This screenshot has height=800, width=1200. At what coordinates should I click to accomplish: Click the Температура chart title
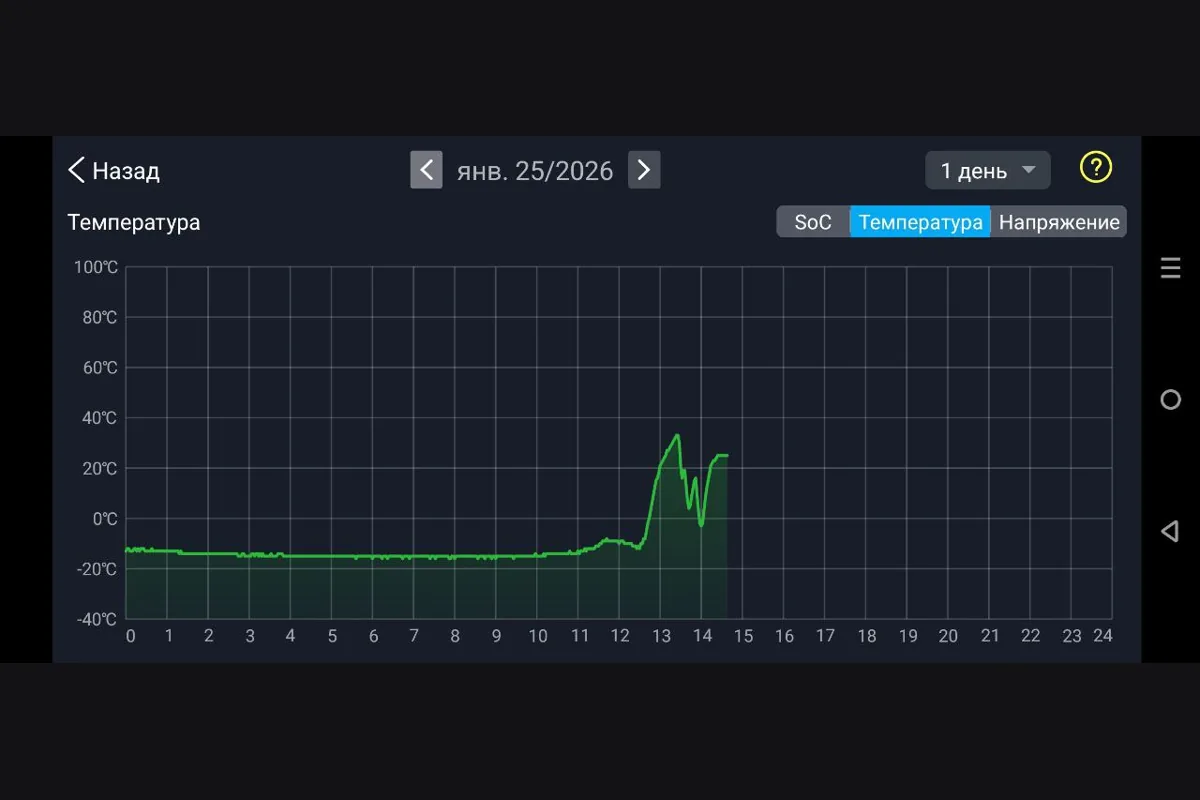pos(134,222)
